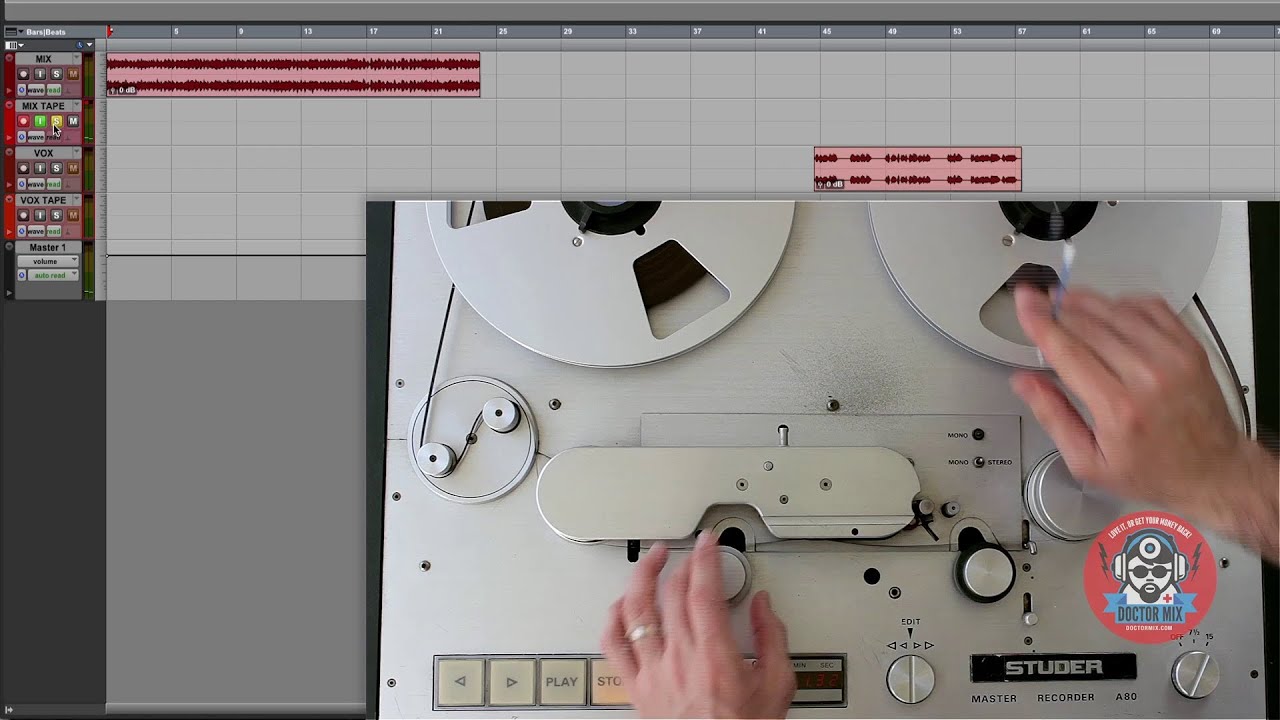1280x720 pixels.
Task: Unsolo the MIX TAPE track
Action: pyautogui.click(x=57, y=121)
